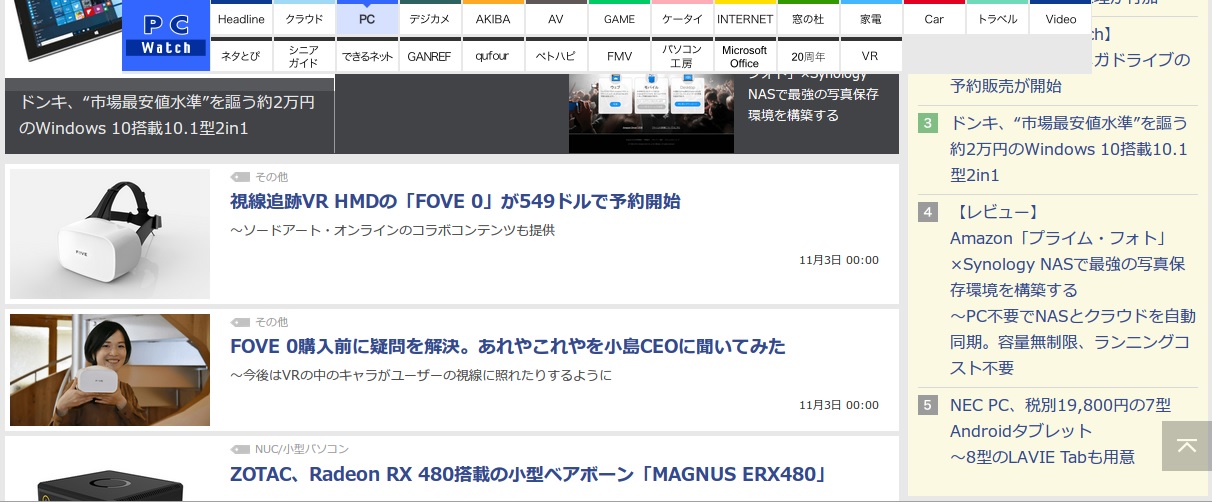This screenshot has width=1212, height=502.
Task: Open the VR link in navigation
Action: 871,56
